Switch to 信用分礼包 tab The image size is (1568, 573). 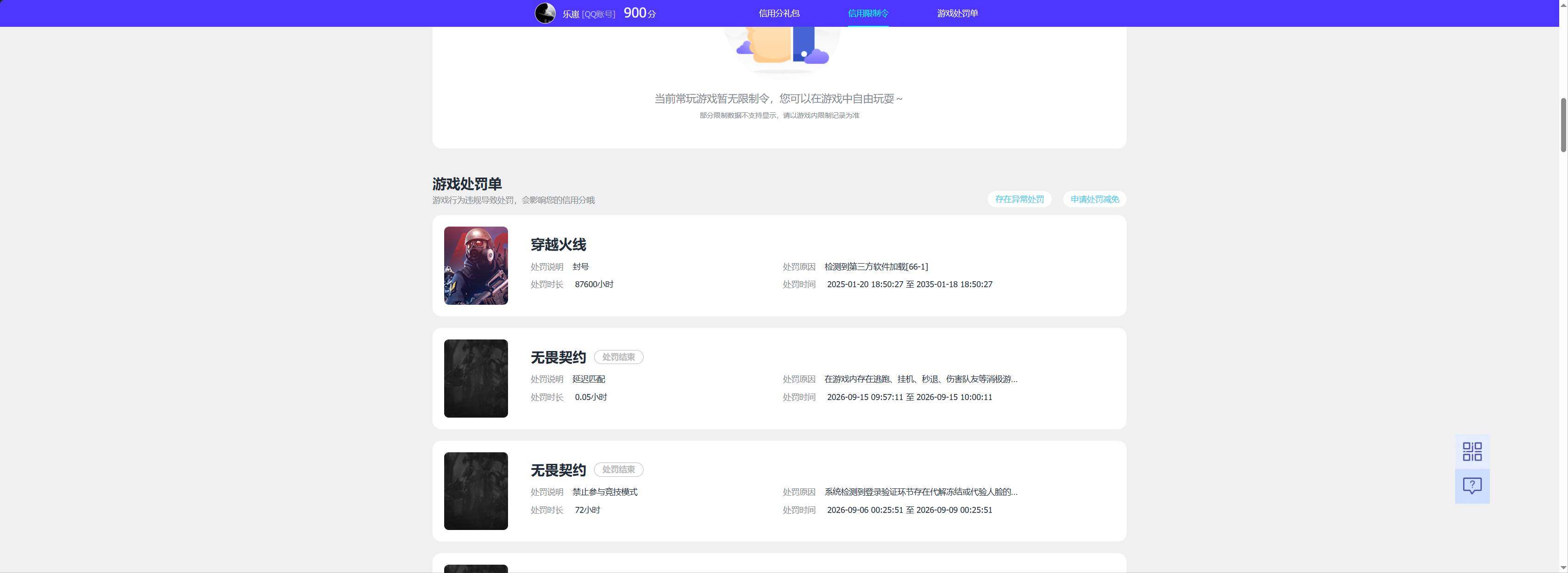click(779, 13)
